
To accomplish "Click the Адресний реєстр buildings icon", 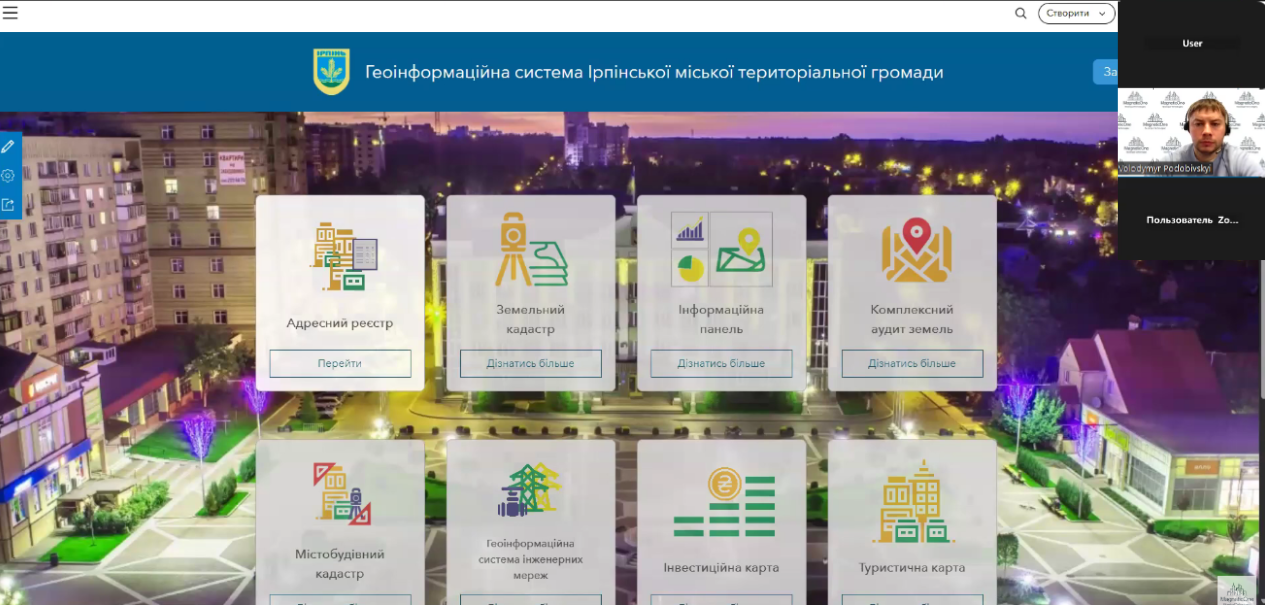I will [340, 258].
